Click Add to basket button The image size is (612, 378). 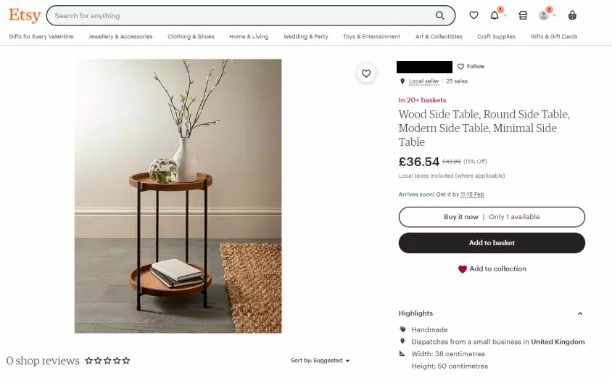[492, 243]
